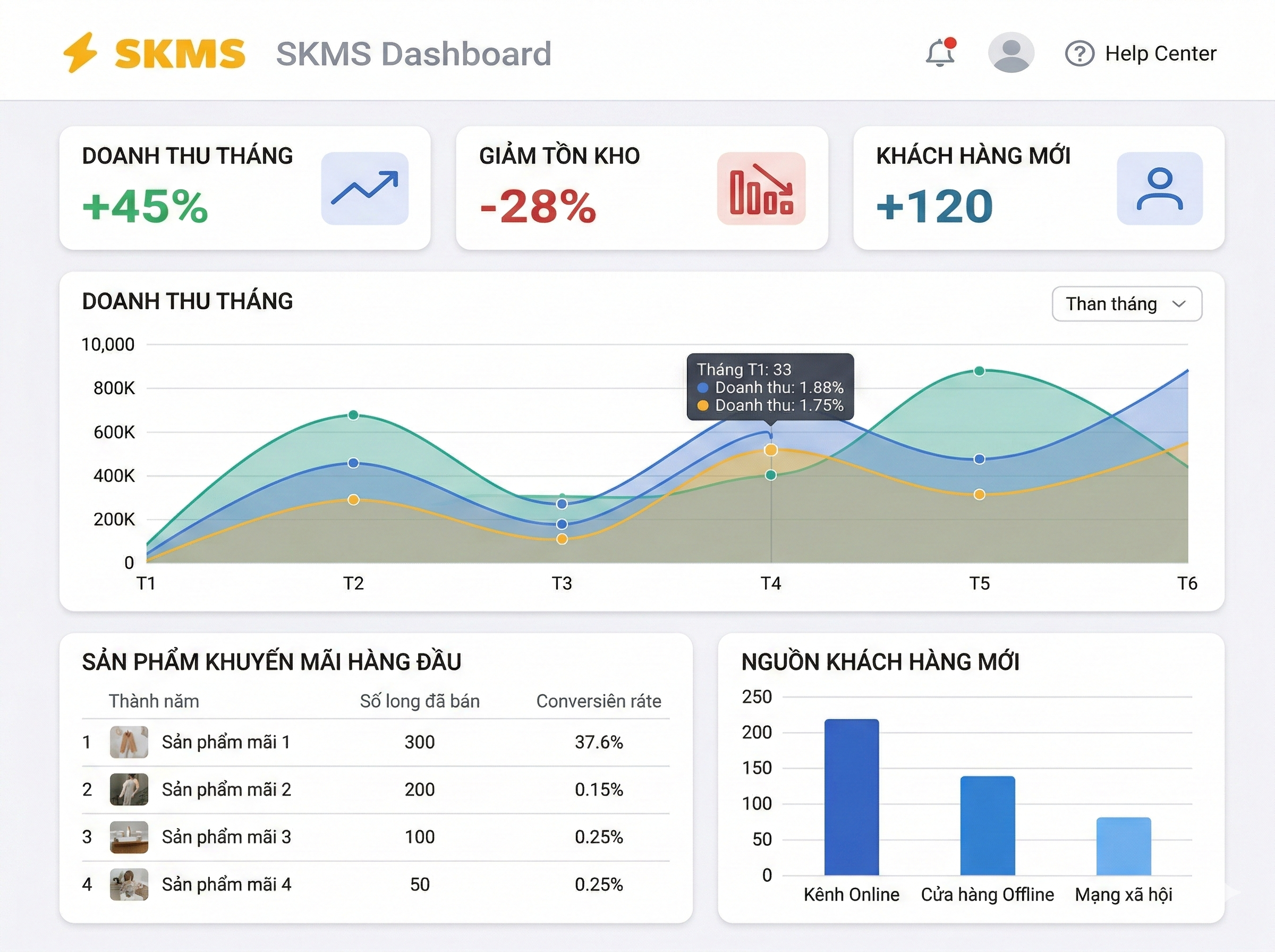This screenshot has height=952, width=1275.
Task: Open the user profile avatar
Action: 1011,53
